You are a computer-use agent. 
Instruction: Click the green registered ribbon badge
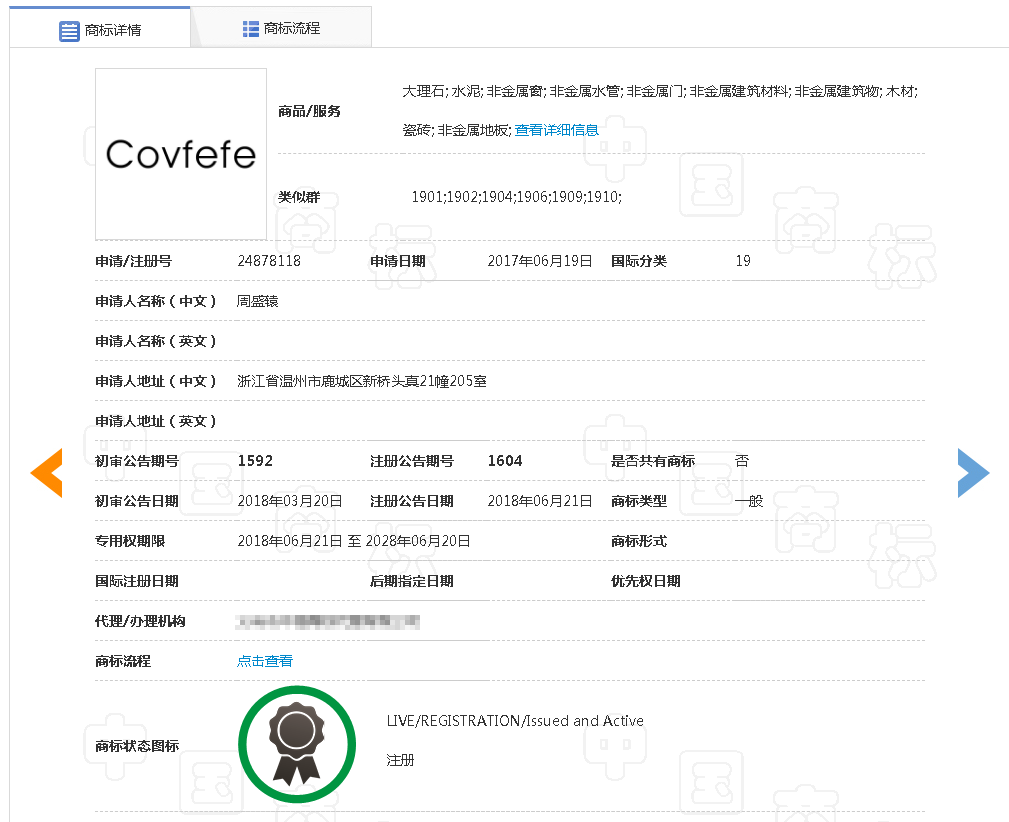tap(297, 744)
